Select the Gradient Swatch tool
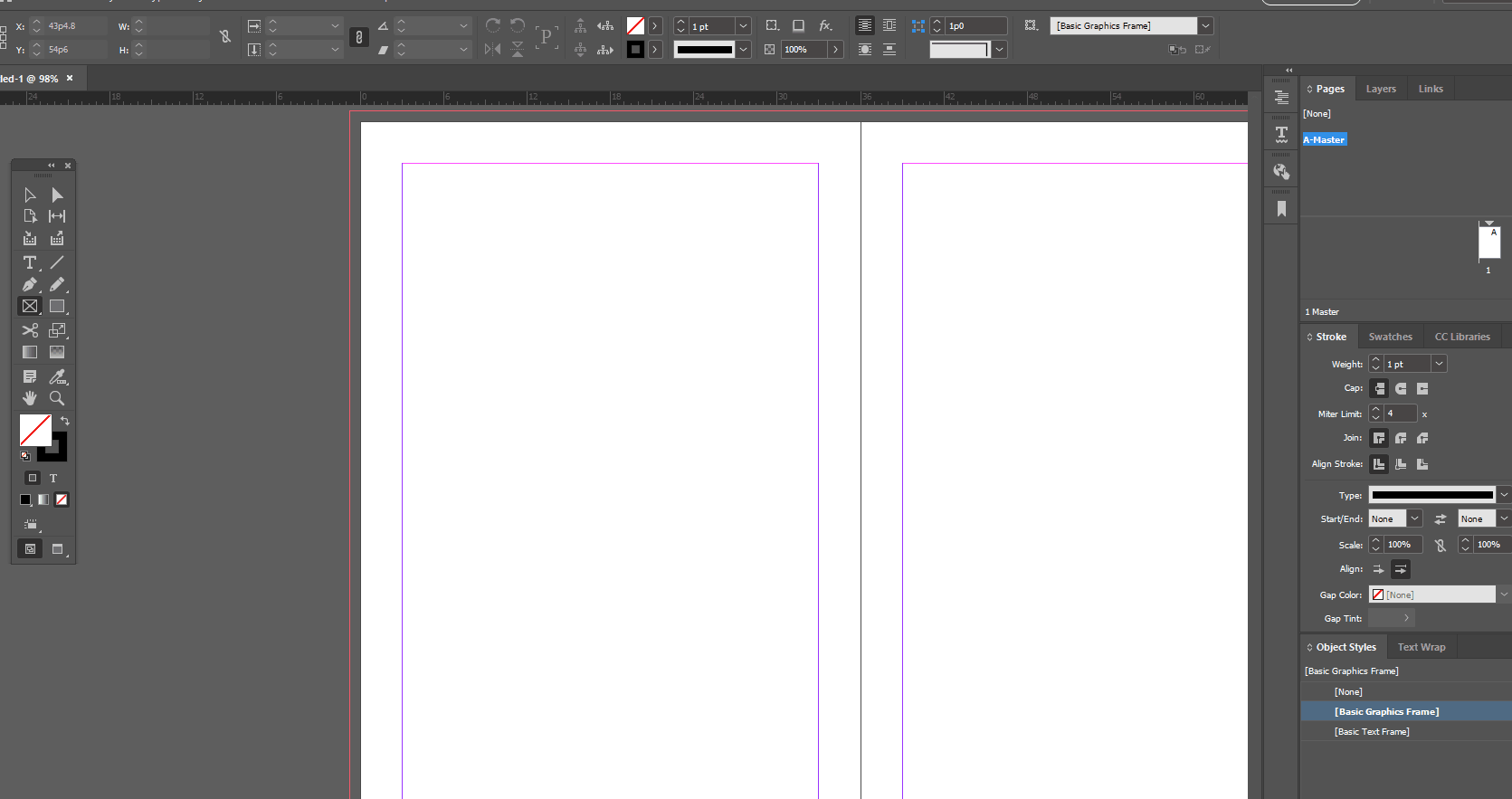This screenshot has width=1512, height=799. pyautogui.click(x=30, y=352)
